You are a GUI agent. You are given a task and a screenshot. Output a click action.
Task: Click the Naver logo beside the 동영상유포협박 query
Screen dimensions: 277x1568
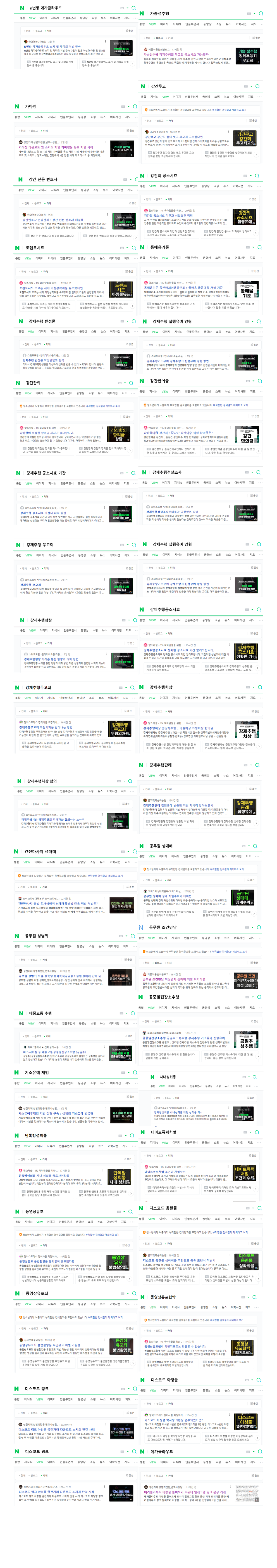(142, 1297)
